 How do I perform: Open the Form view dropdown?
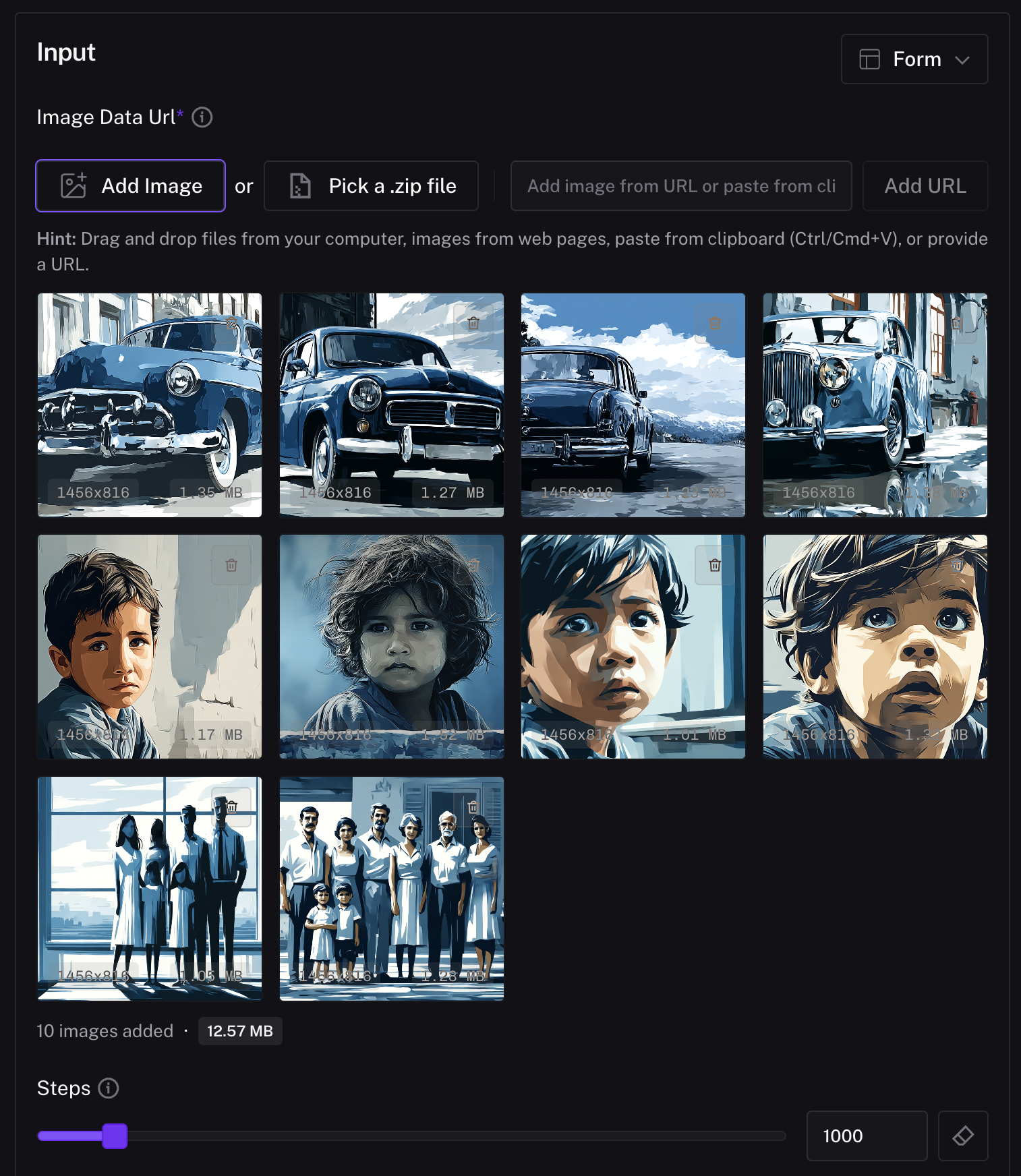(914, 59)
